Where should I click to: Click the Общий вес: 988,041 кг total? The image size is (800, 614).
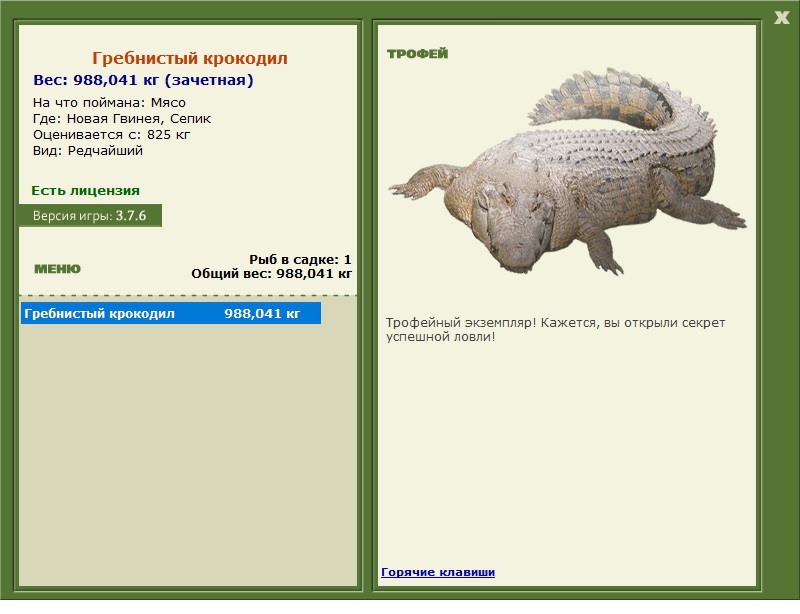tap(271, 274)
